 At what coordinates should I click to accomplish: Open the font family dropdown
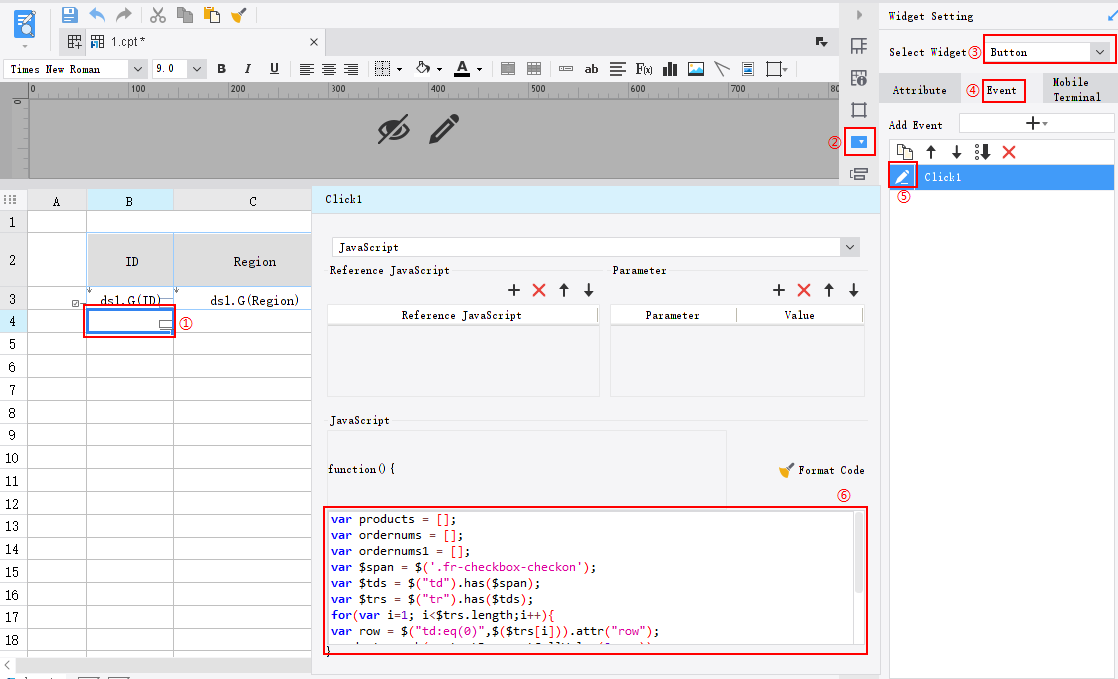click(135, 69)
